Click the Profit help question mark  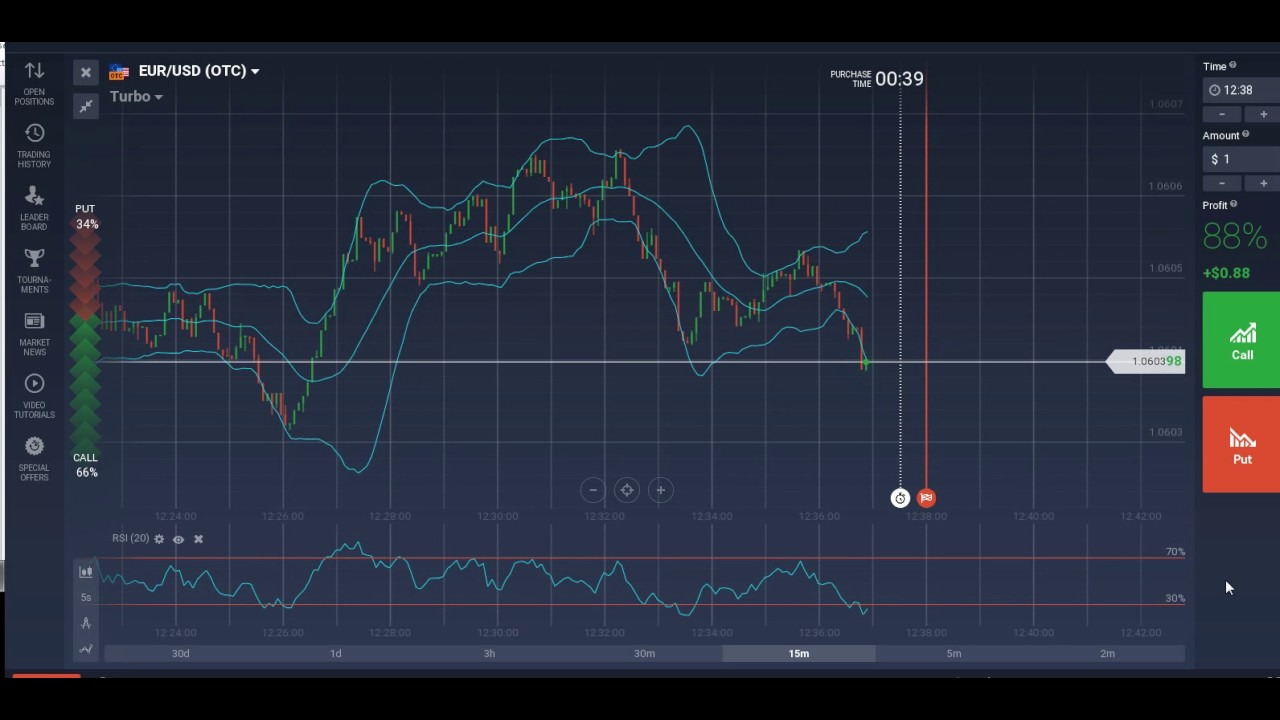coord(1234,205)
